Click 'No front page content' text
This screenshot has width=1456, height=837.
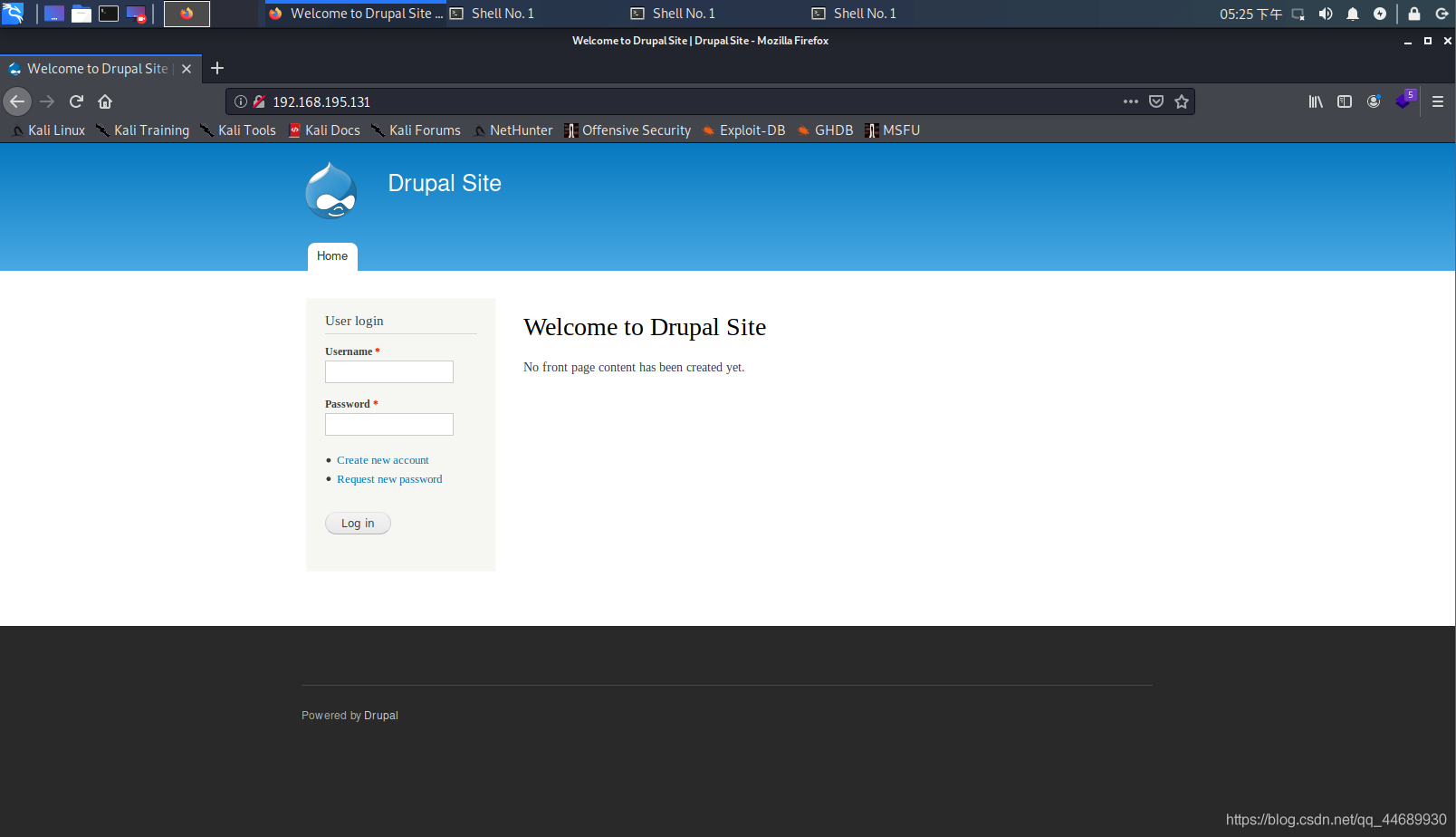click(x=634, y=367)
